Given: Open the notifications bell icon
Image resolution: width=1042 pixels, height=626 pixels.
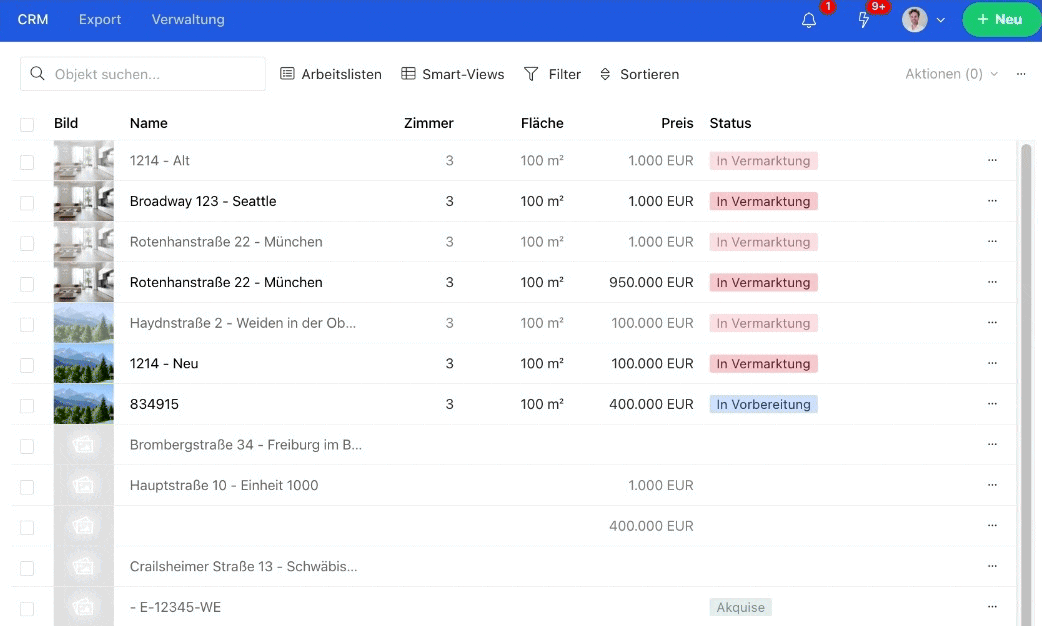Looking at the screenshot, I should (809, 20).
